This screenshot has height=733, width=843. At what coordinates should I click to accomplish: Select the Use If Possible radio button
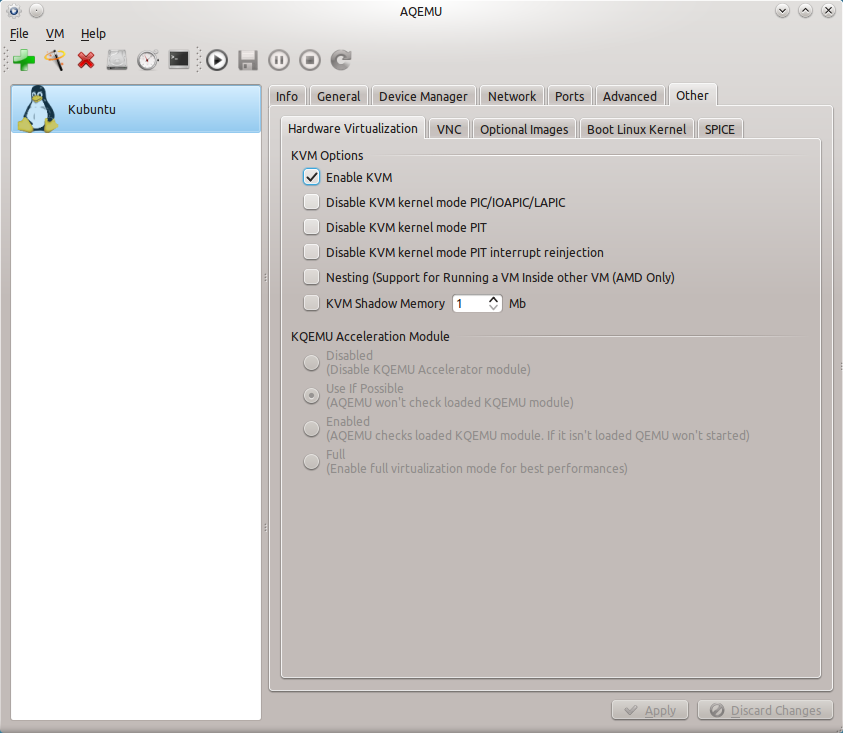(311, 395)
